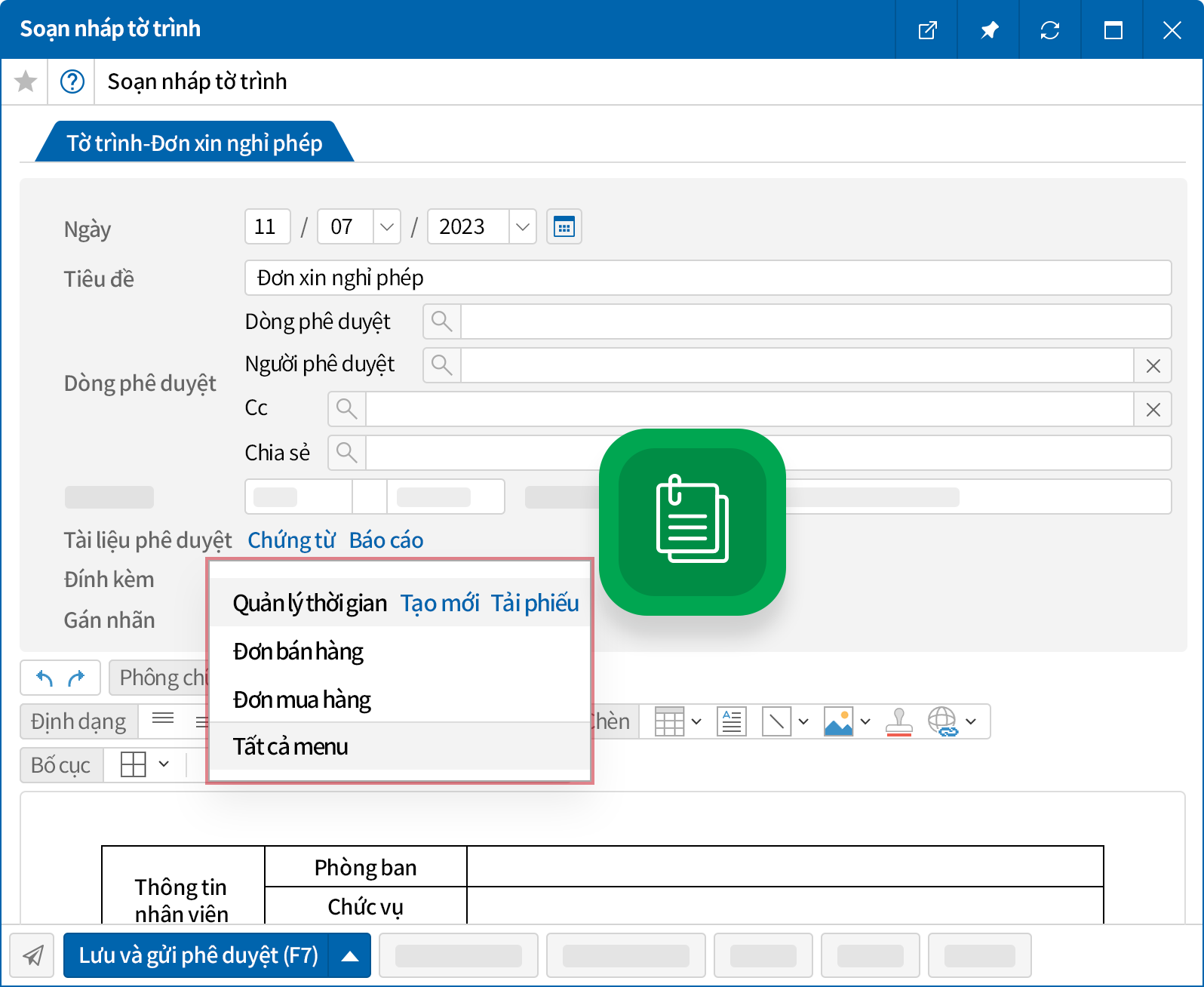
Task: Click the favorite star icon
Action: click(26, 81)
